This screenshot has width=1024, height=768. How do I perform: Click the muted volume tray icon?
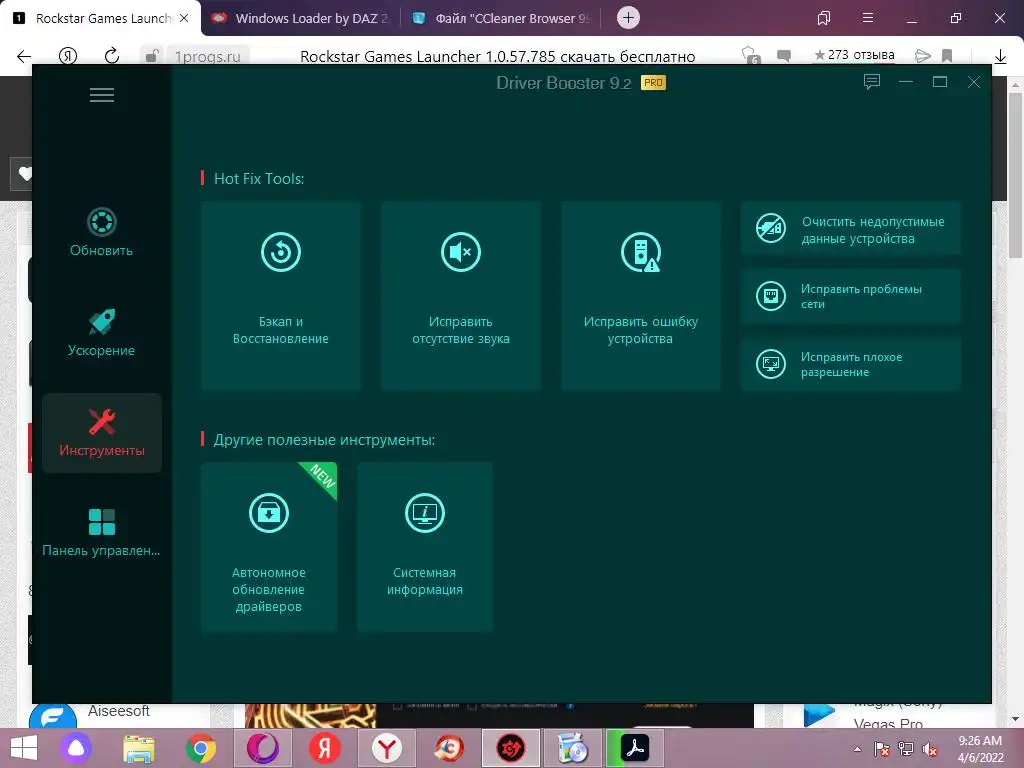pos(929,749)
